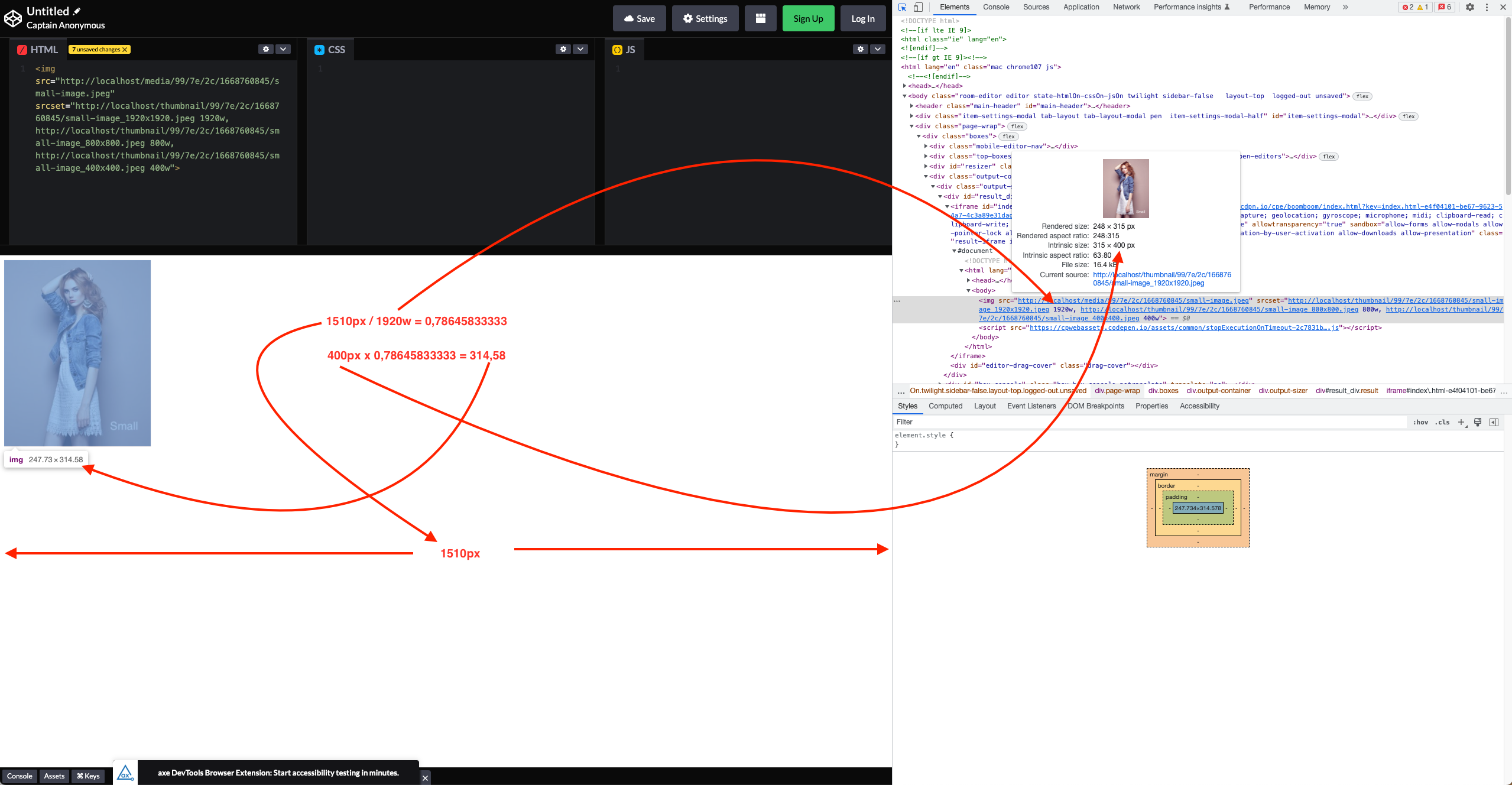
Task: Open the Performance insights tab
Action: point(1192,7)
